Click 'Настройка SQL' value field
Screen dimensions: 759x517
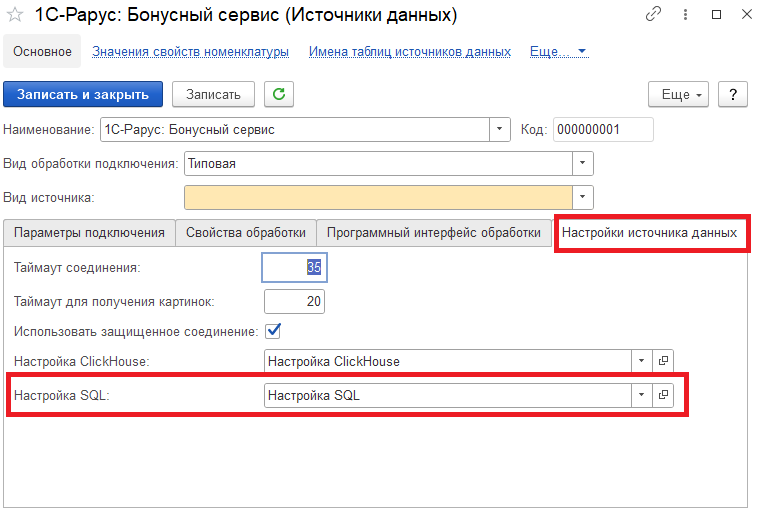448,395
